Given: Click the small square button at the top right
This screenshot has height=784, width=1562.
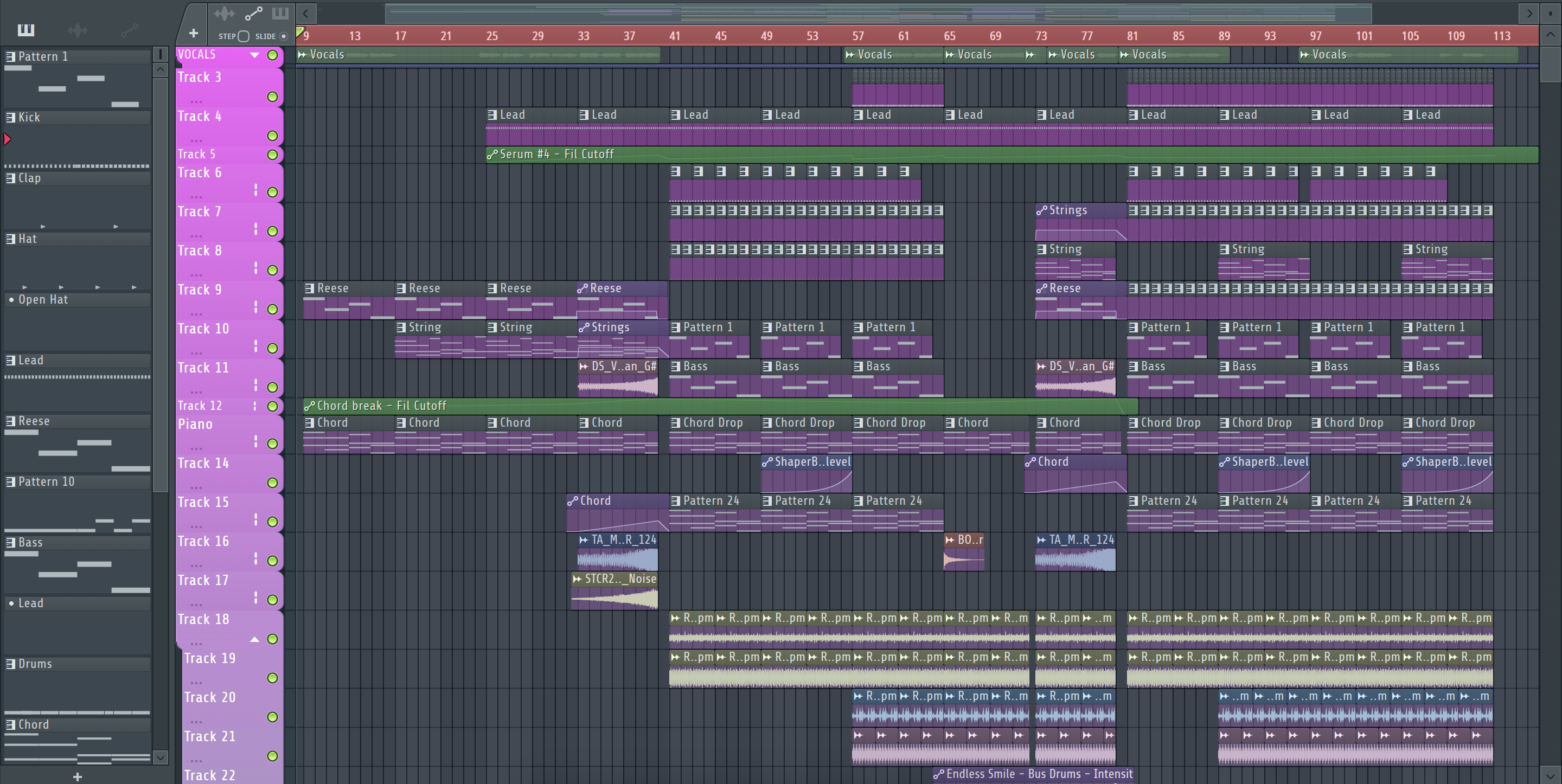Looking at the screenshot, I should [1551, 12].
